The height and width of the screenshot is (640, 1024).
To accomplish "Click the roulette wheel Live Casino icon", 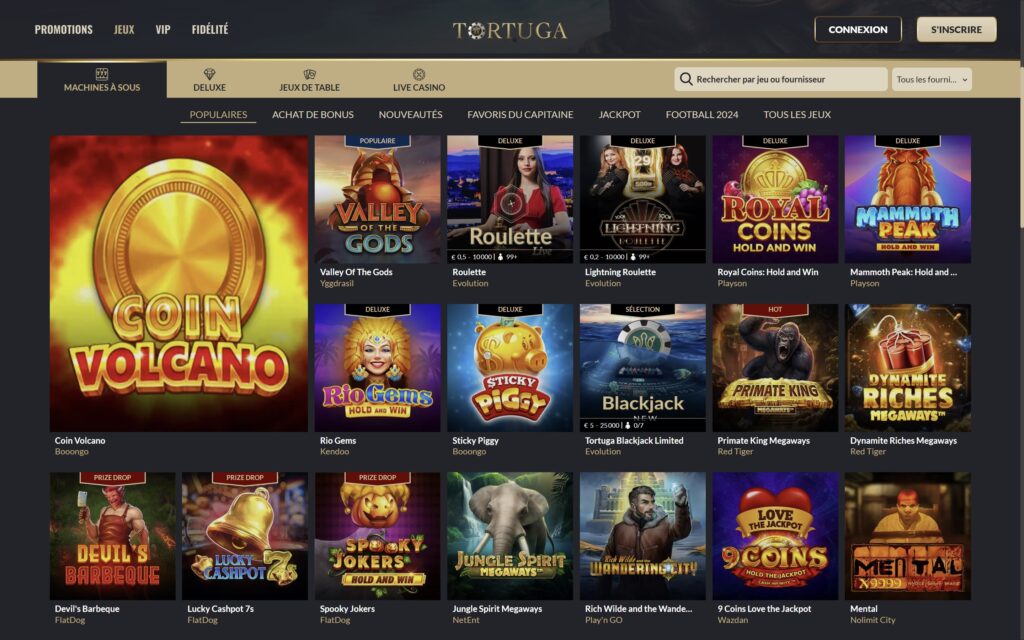I will tap(419, 74).
